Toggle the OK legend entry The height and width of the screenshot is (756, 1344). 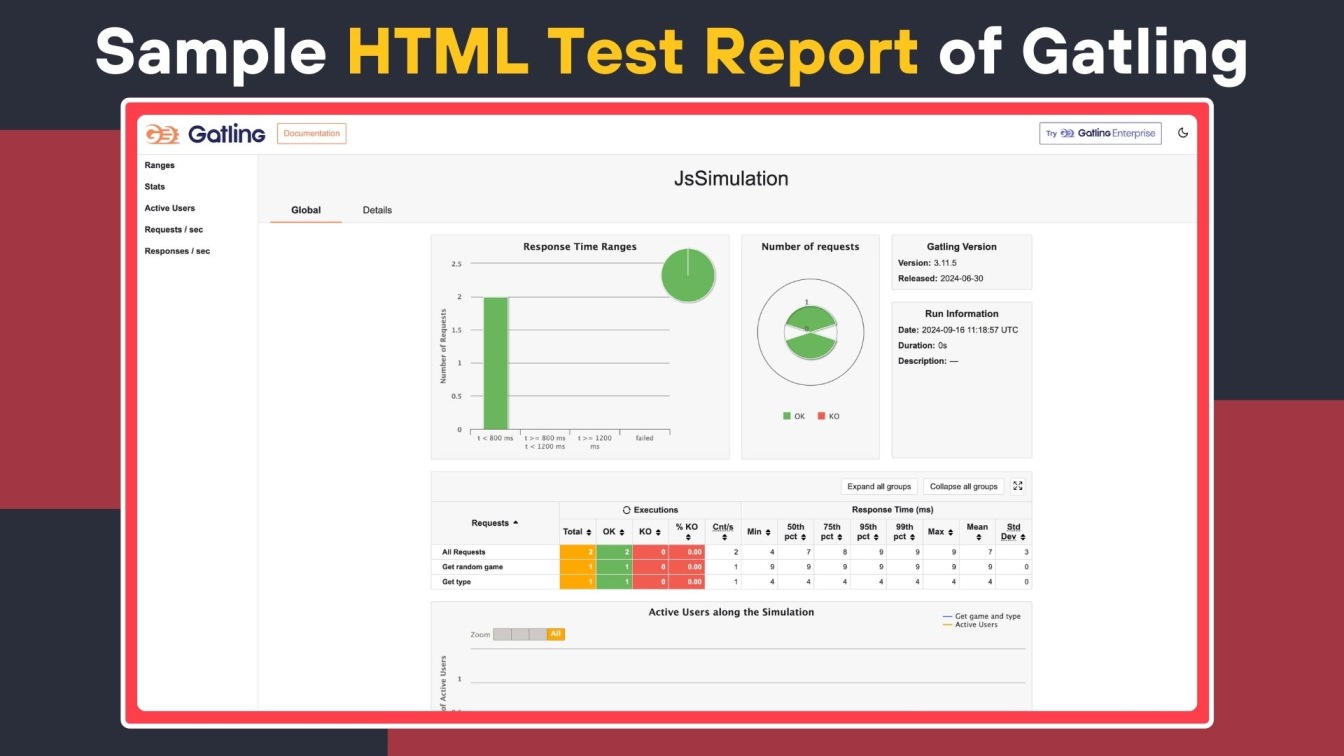click(x=794, y=416)
